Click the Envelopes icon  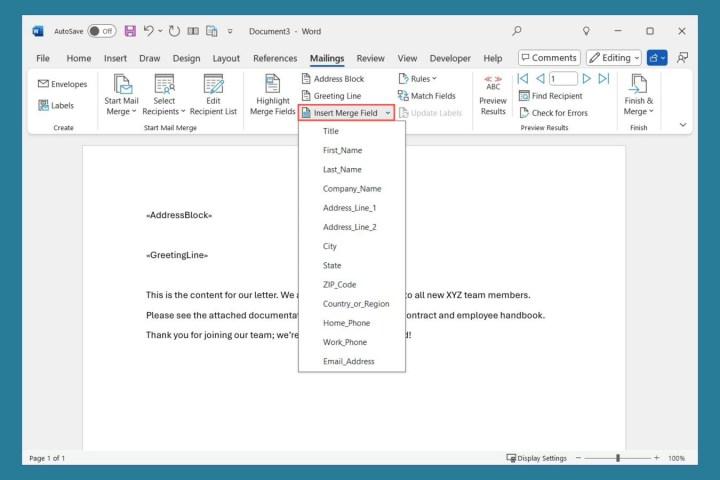[x=44, y=84]
